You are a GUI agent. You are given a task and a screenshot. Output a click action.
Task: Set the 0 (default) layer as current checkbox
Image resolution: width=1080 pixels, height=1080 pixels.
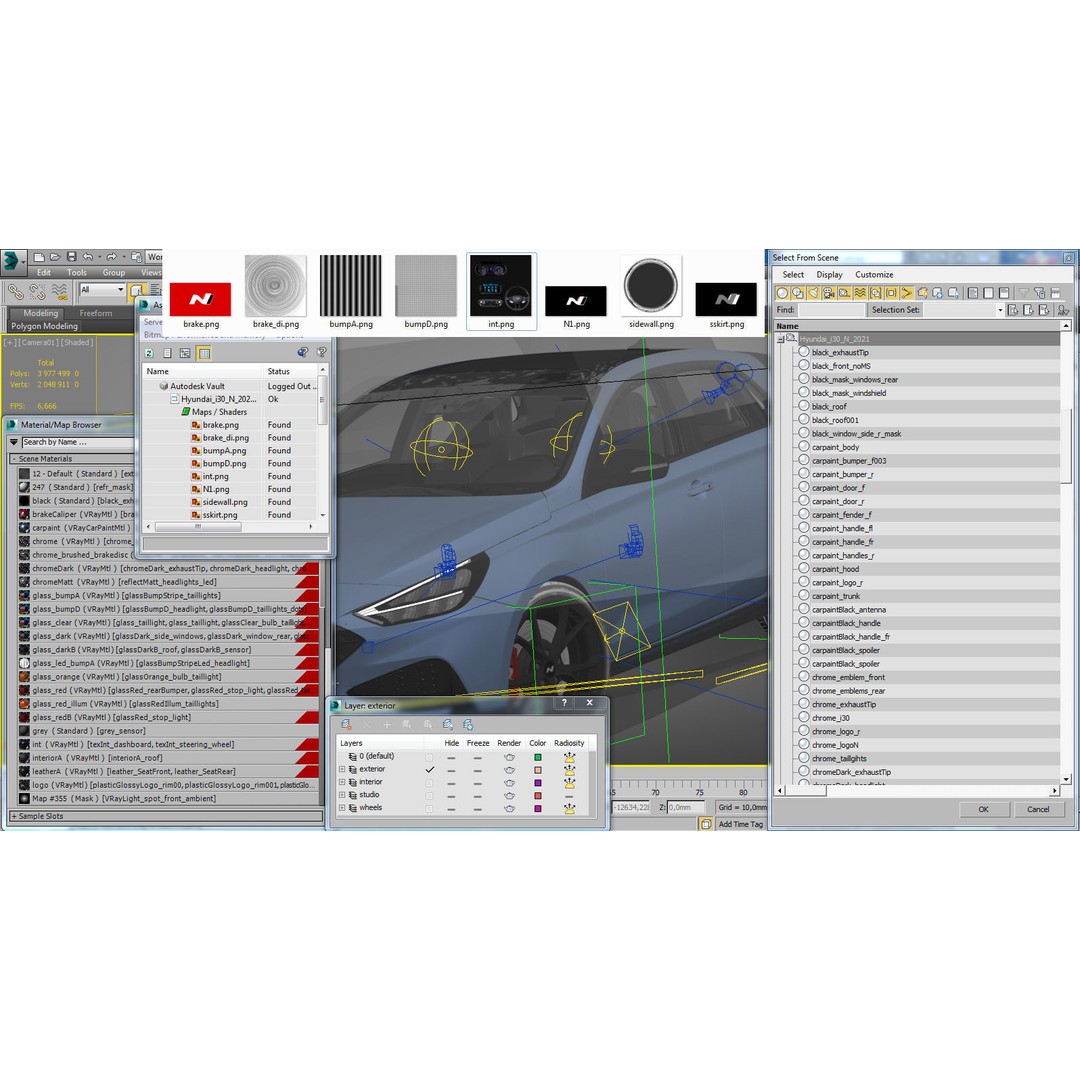point(429,757)
